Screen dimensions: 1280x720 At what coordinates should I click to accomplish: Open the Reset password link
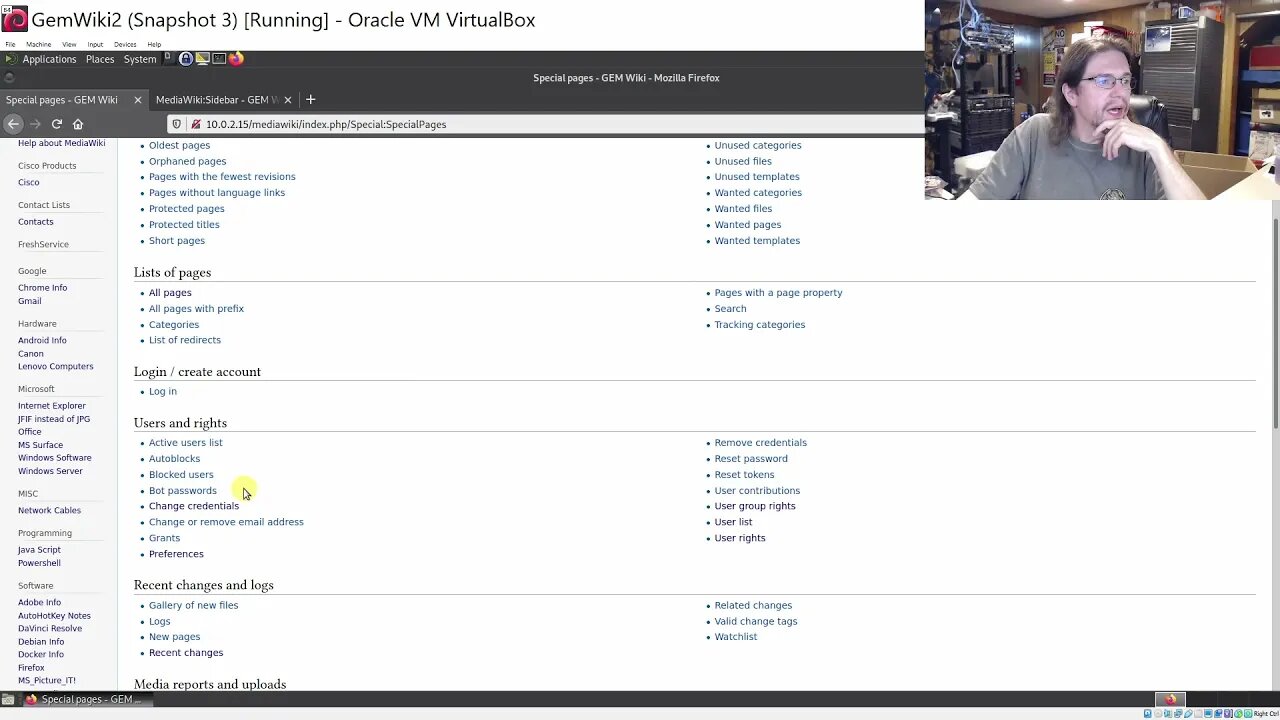point(751,459)
